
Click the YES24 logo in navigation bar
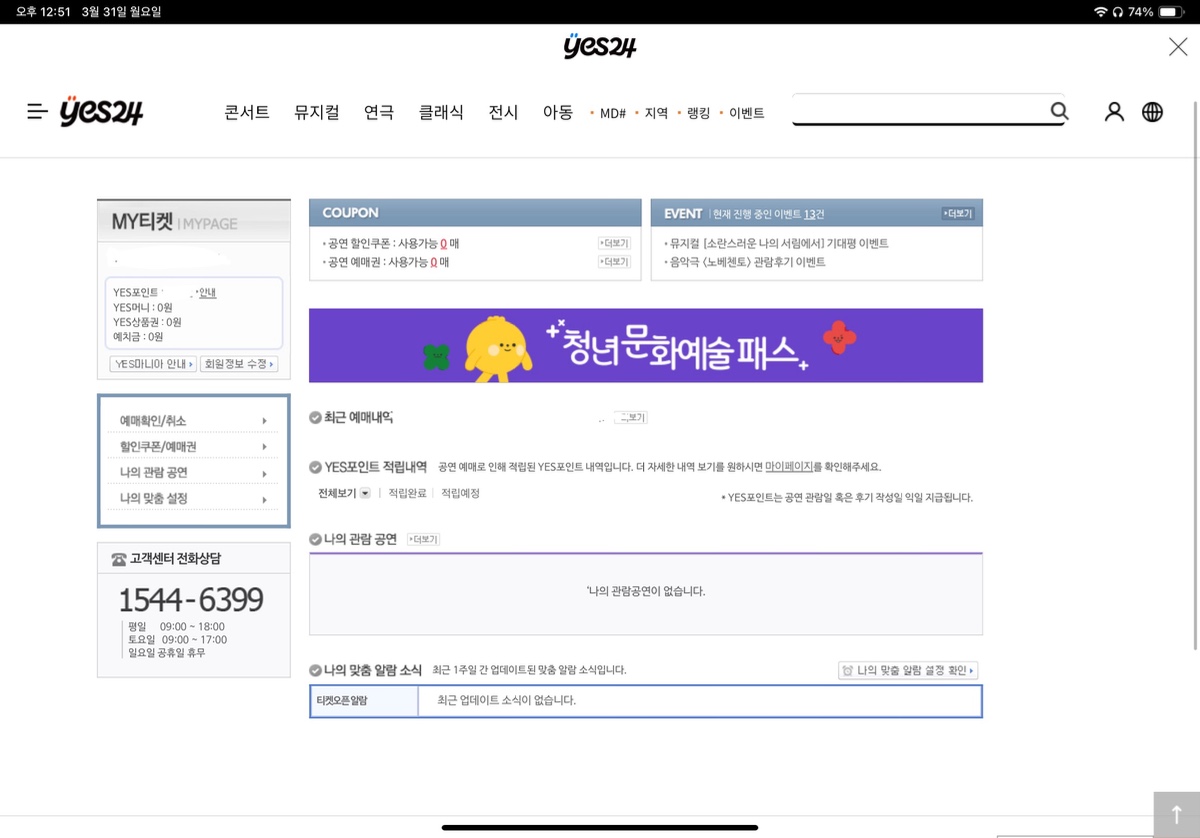(x=101, y=112)
